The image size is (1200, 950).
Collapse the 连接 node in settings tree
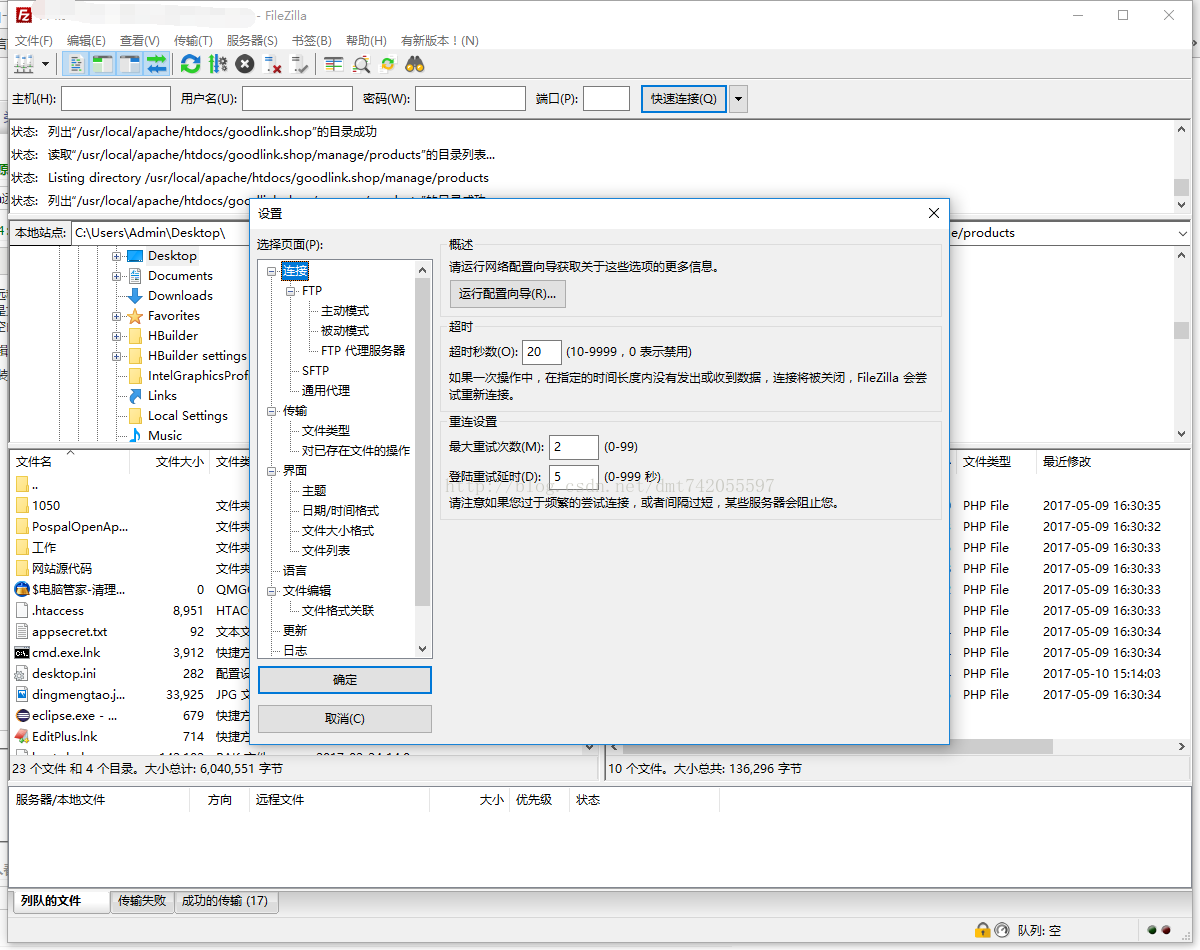272,271
